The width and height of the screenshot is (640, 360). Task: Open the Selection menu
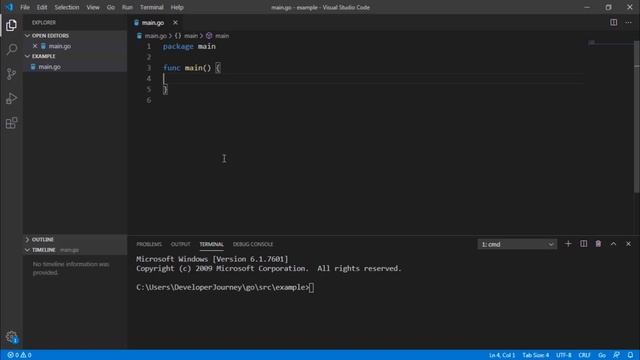pyautogui.click(x=67, y=7)
